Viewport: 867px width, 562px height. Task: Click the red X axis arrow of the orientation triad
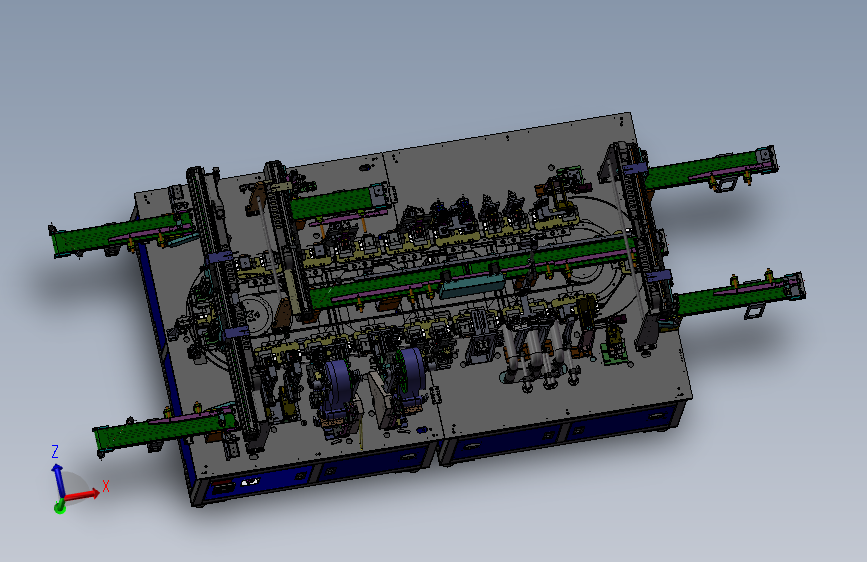[82, 495]
